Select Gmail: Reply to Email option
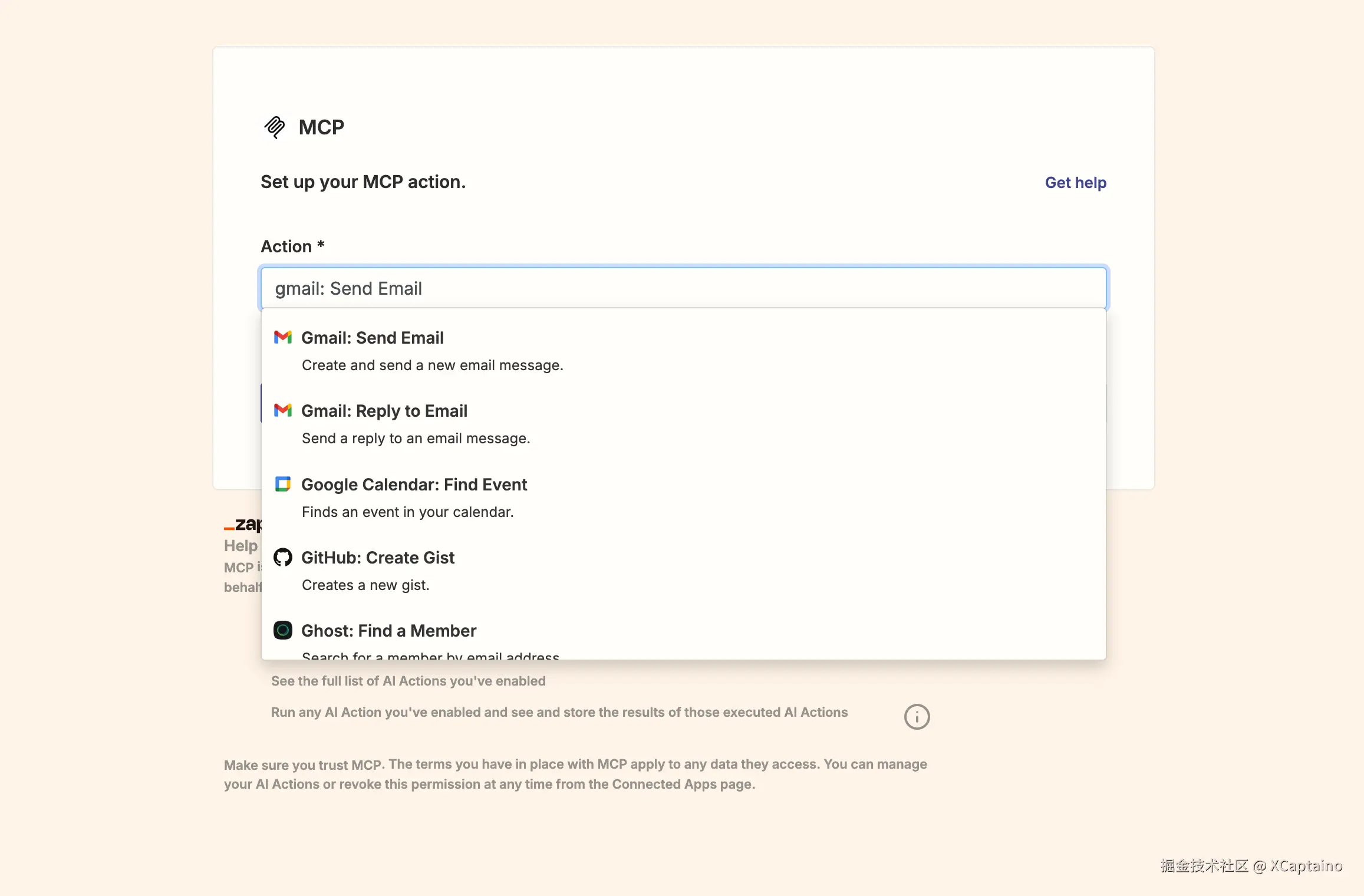This screenshot has width=1364, height=896. pyautogui.click(x=384, y=411)
